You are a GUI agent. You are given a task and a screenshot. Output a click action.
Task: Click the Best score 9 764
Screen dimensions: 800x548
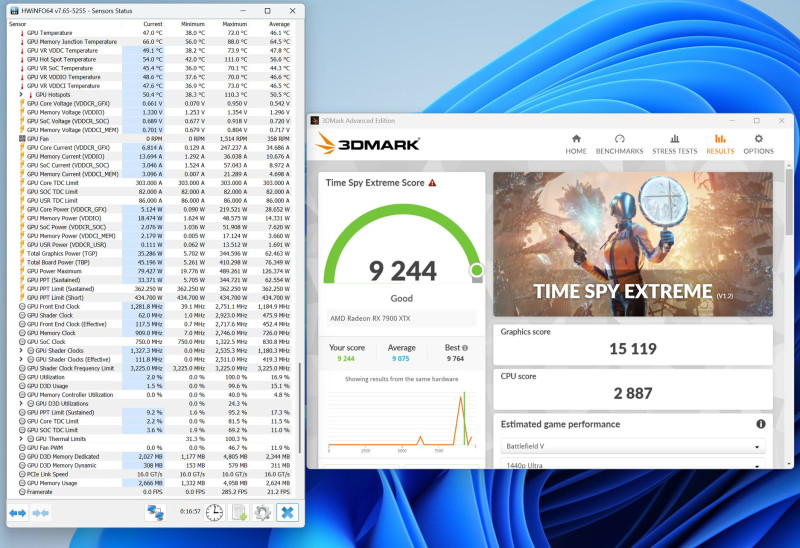[x=455, y=359]
